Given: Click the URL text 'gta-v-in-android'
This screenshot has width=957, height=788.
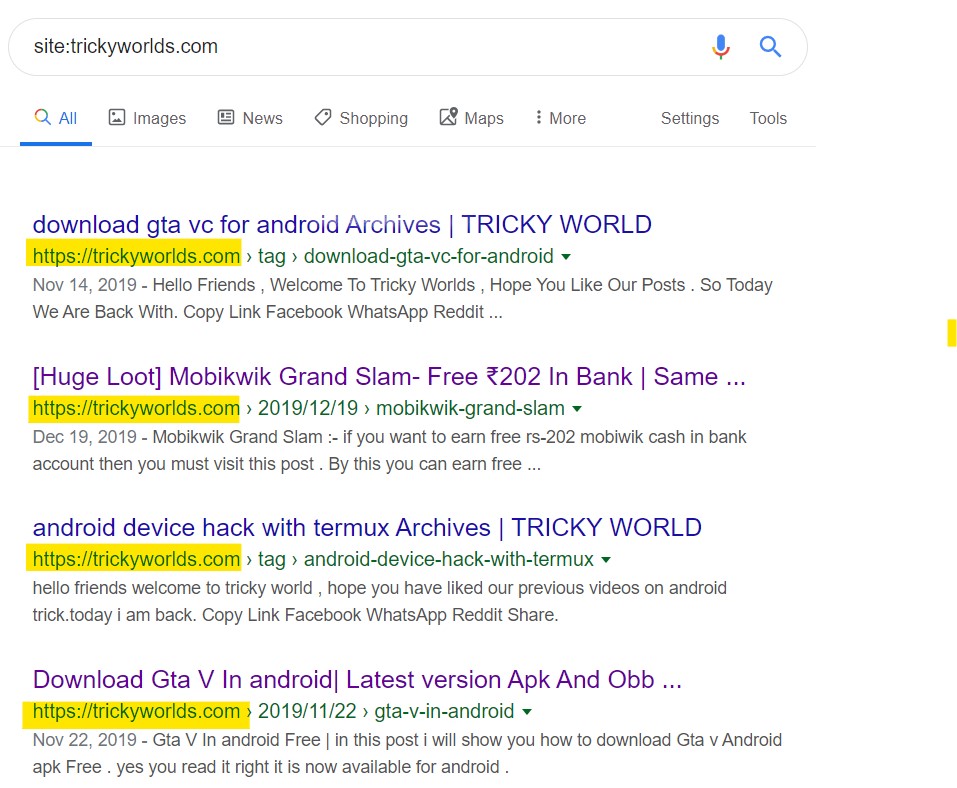Looking at the screenshot, I should pos(444,711).
